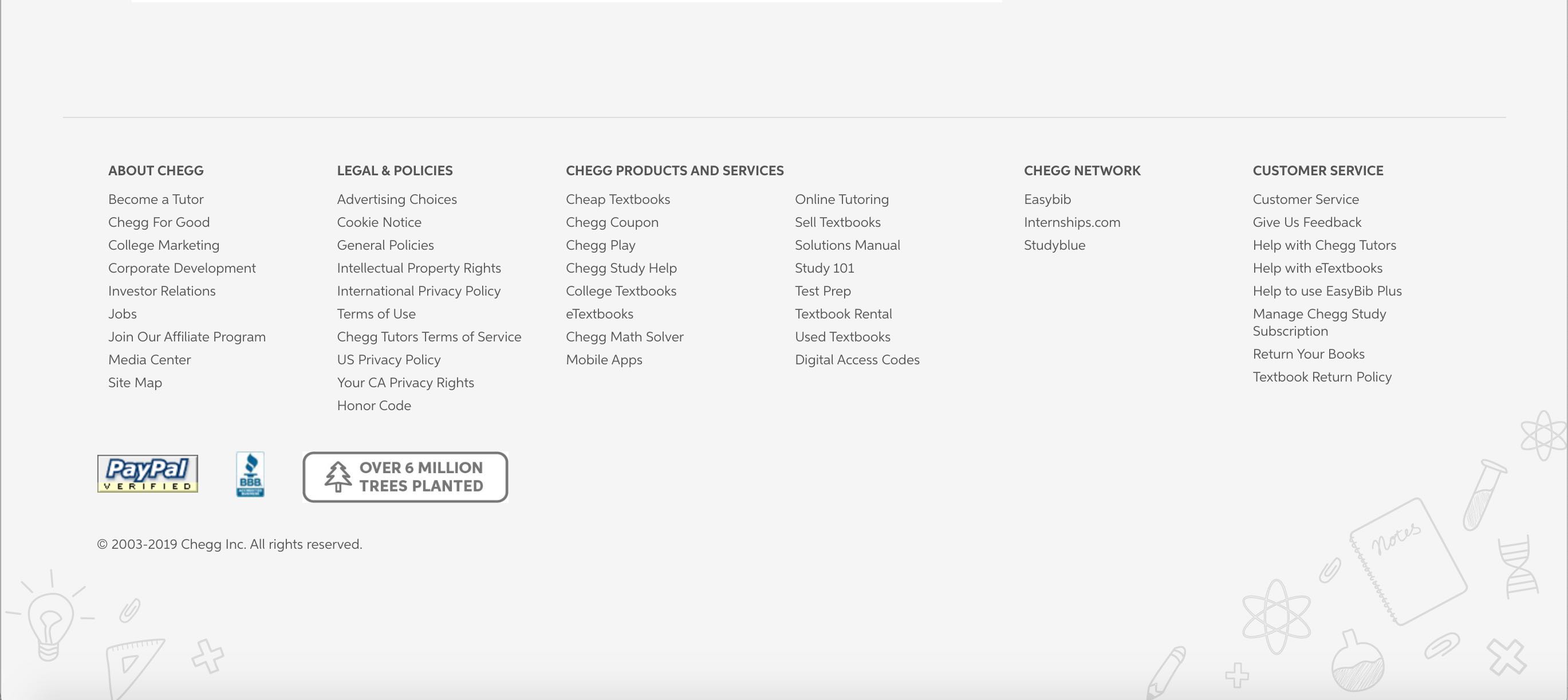Screen dimensions: 1568x700
Task: Open Chegg Tutors Terms of Service
Action: (x=428, y=337)
